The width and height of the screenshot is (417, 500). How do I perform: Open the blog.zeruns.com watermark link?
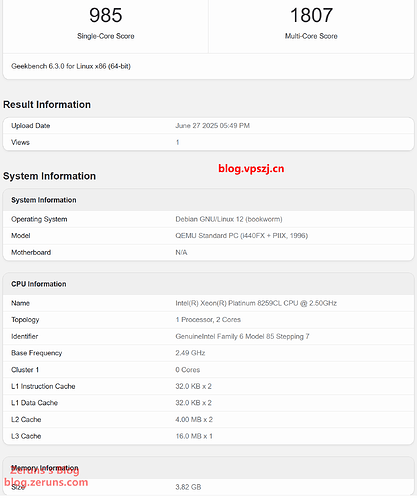point(46,482)
